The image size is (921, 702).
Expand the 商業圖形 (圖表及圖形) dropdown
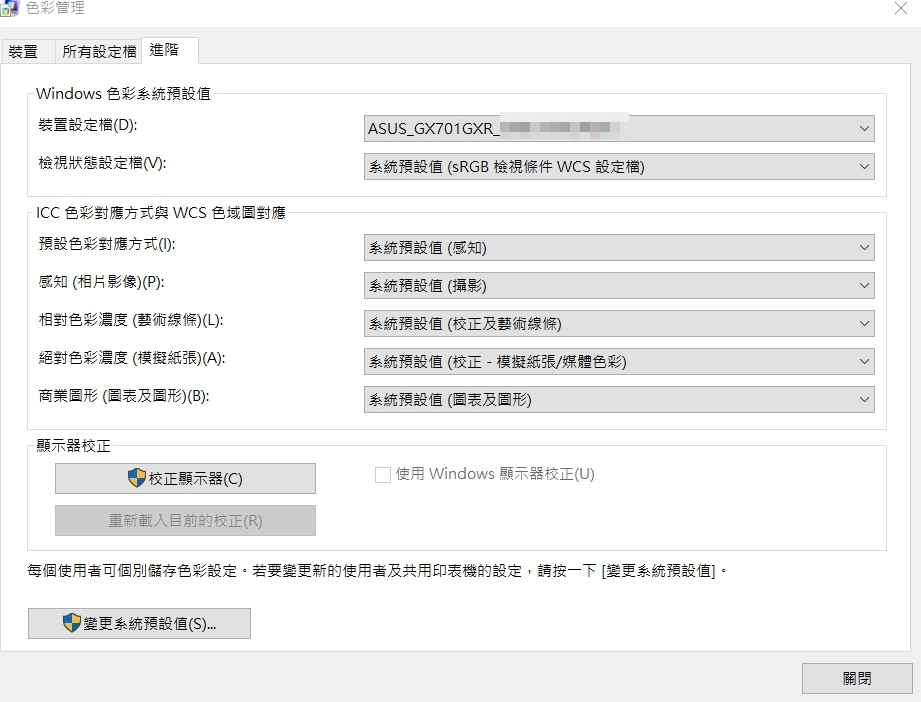coord(619,399)
